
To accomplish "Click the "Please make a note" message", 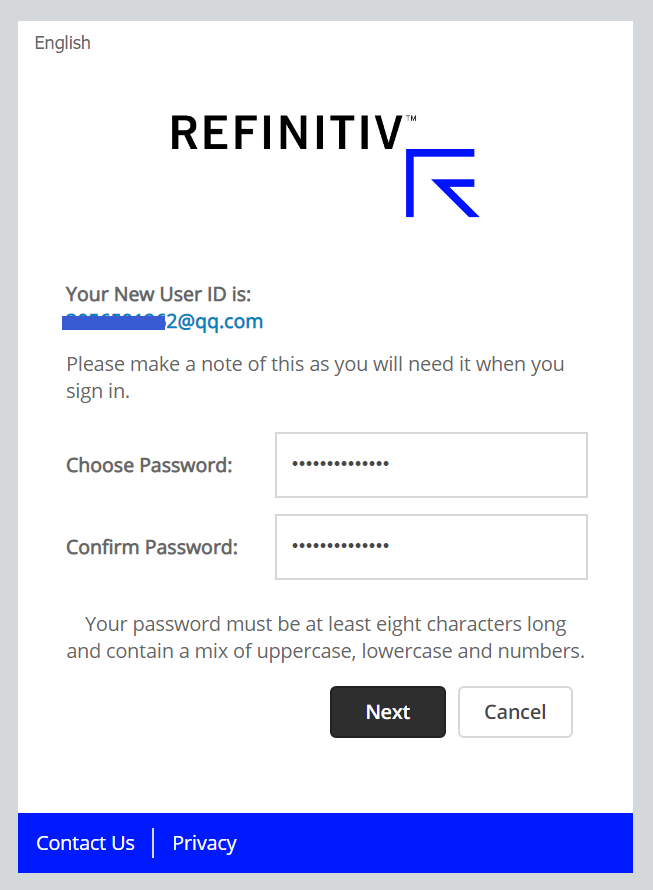I will pyautogui.click(x=315, y=377).
